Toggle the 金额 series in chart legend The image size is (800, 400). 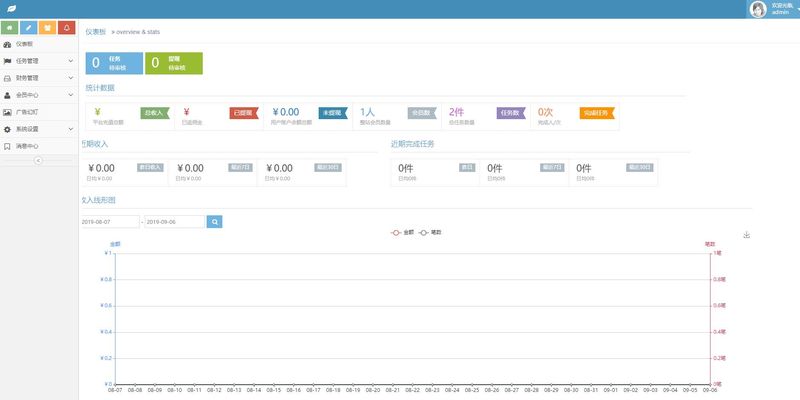pos(403,232)
